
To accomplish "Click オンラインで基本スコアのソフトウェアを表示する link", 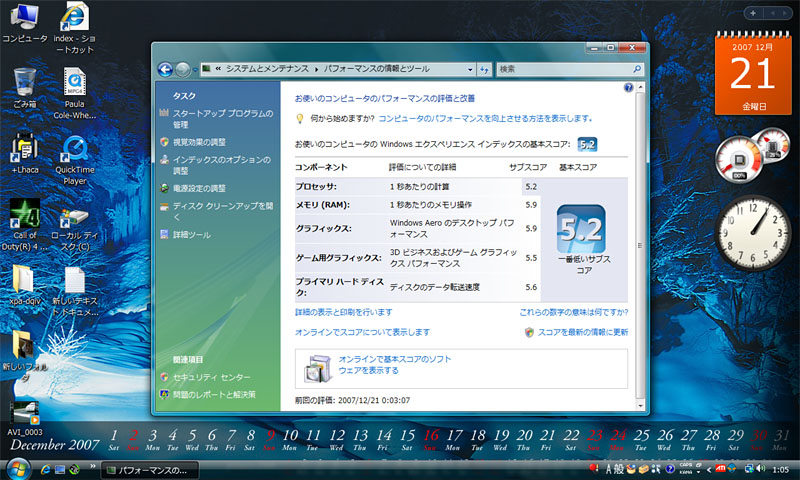I will point(395,364).
